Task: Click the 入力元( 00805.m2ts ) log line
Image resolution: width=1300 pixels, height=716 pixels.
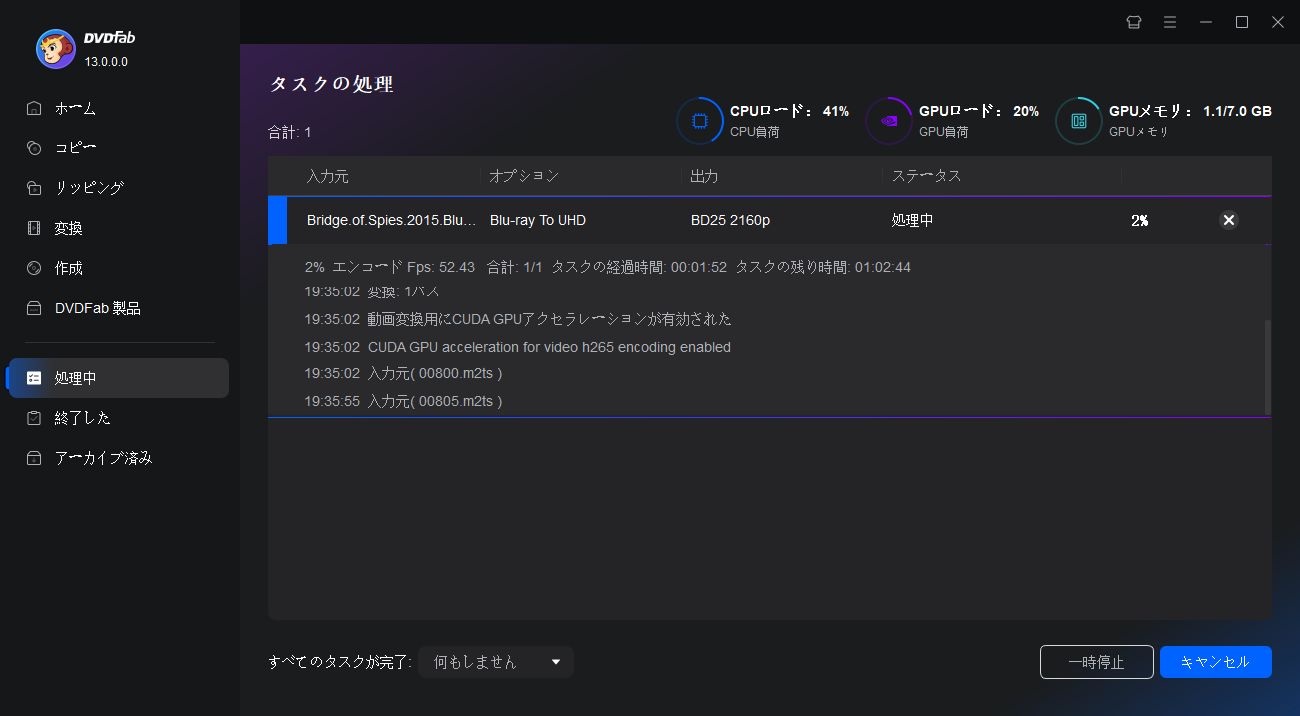Action: coord(403,401)
